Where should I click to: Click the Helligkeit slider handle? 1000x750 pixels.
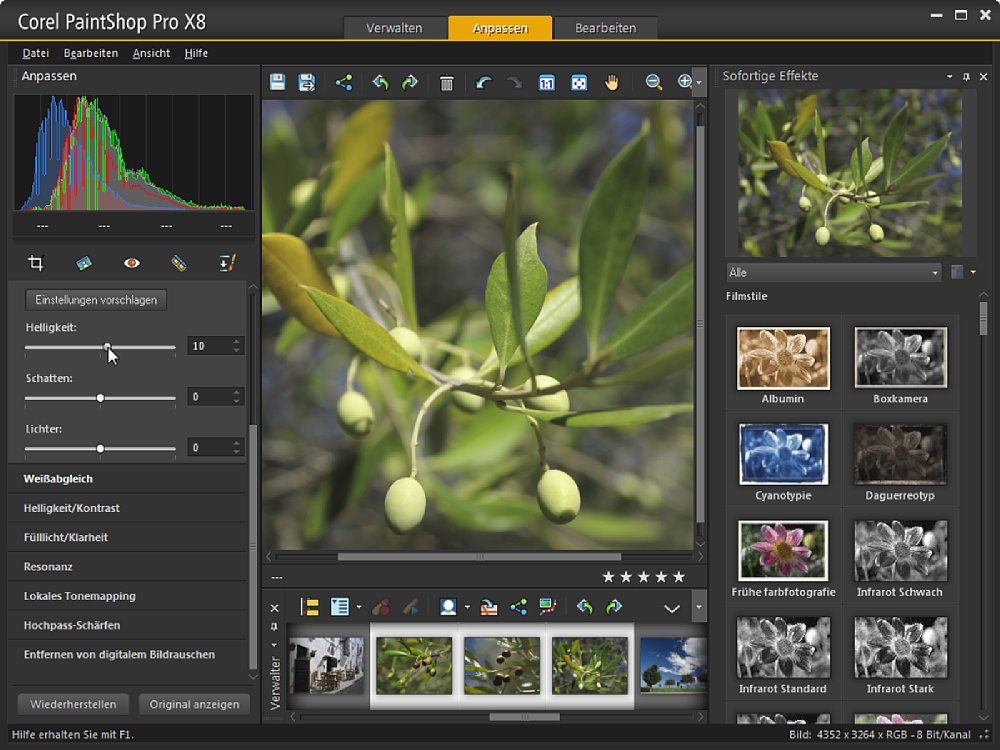pyautogui.click(x=108, y=347)
